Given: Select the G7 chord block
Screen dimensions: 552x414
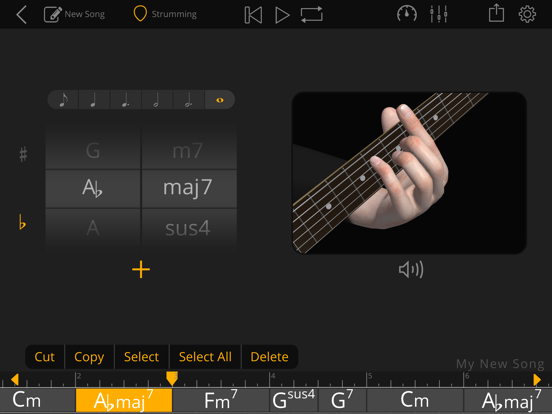Looking at the screenshot, I should click(x=342, y=401).
